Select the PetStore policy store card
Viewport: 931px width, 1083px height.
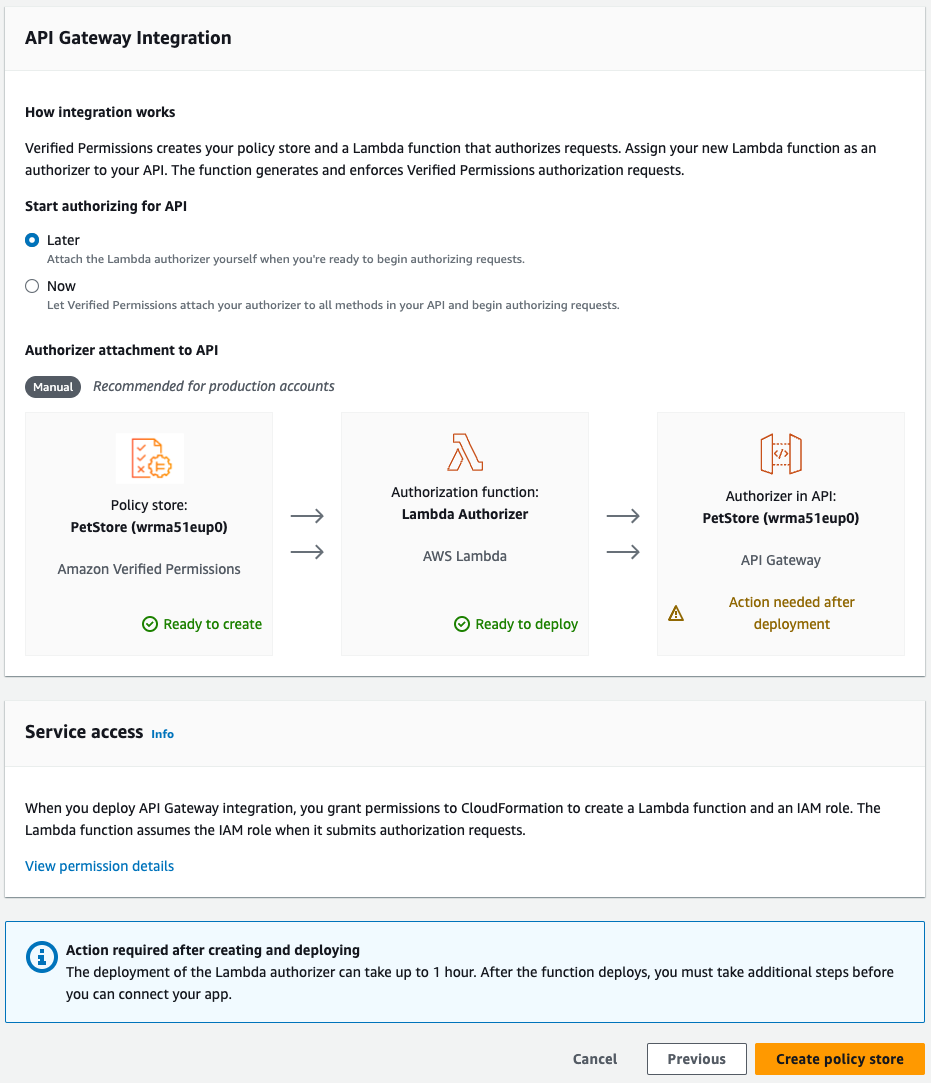point(148,533)
